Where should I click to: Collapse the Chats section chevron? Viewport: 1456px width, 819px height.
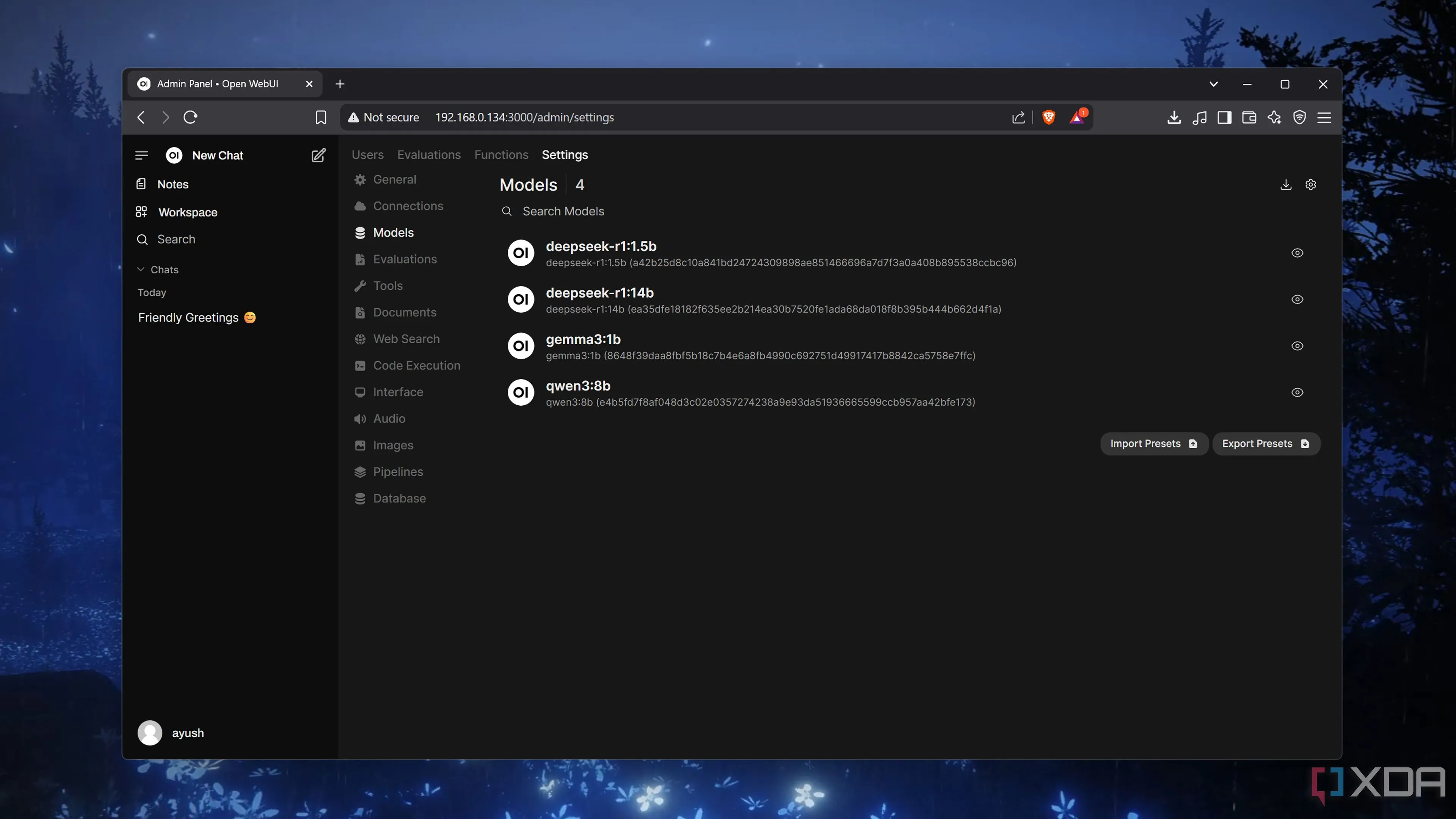[x=141, y=270]
